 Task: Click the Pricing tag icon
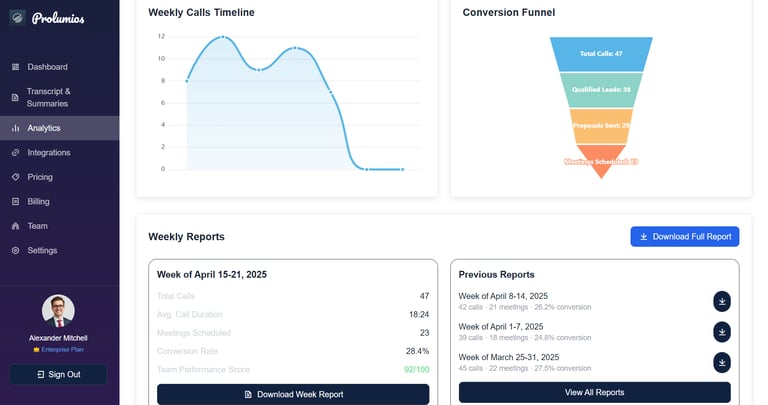coord(15,177)
